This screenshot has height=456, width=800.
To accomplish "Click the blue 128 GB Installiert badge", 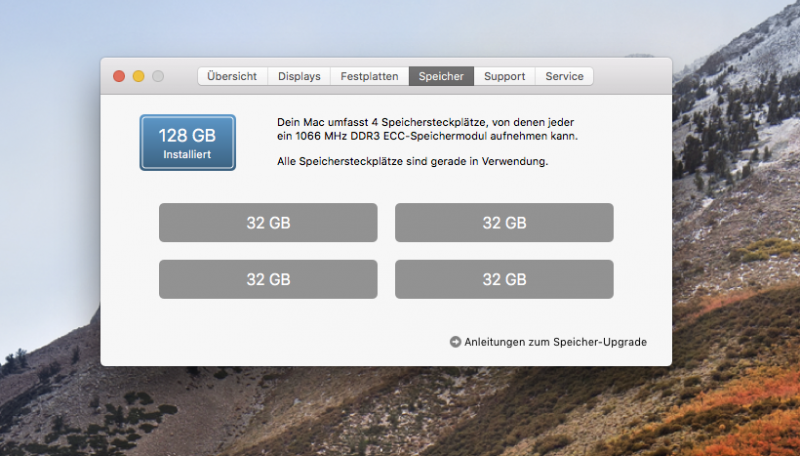I will coord(187,142).
